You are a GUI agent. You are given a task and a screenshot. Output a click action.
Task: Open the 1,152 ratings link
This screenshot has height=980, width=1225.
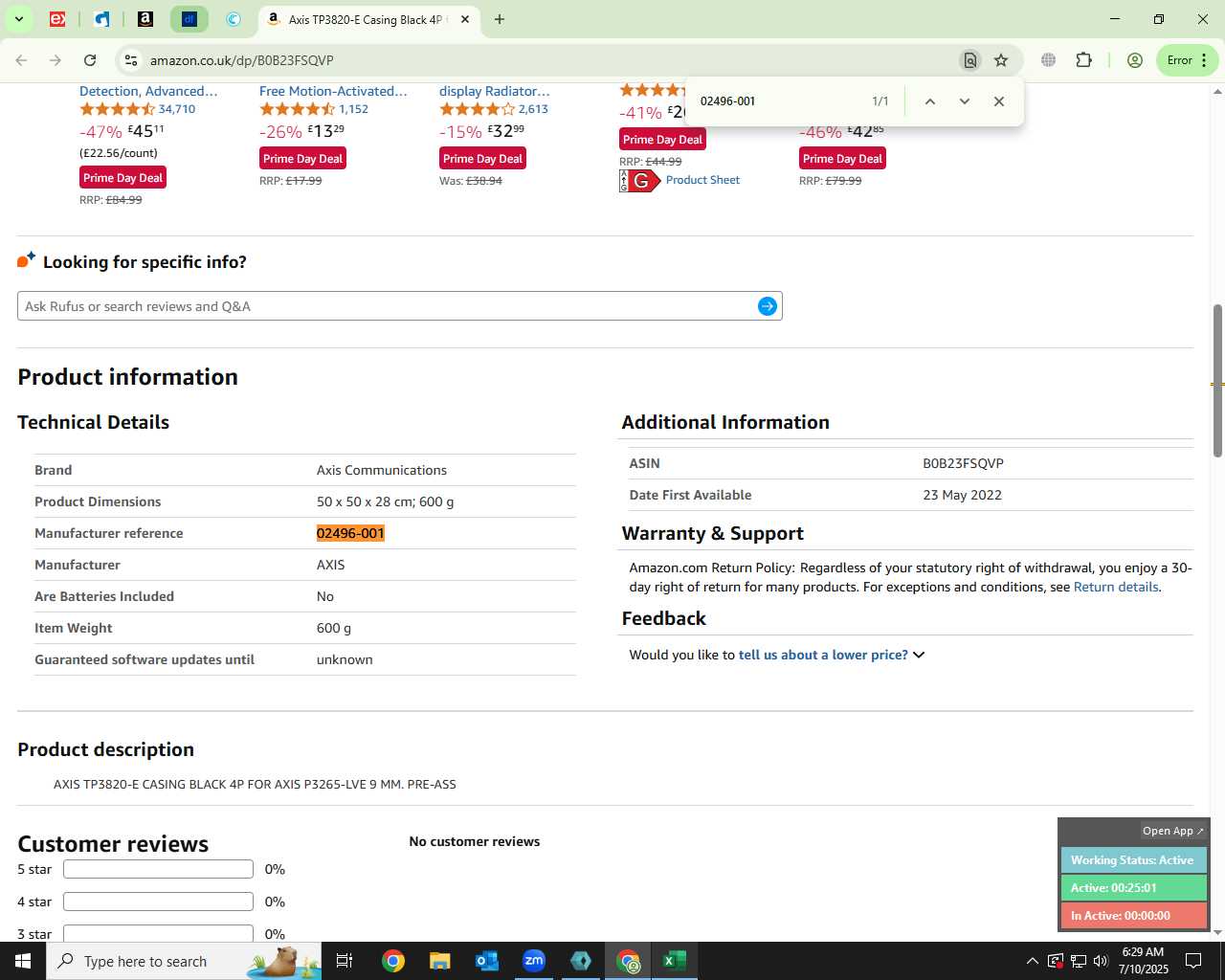pos(353,109)
